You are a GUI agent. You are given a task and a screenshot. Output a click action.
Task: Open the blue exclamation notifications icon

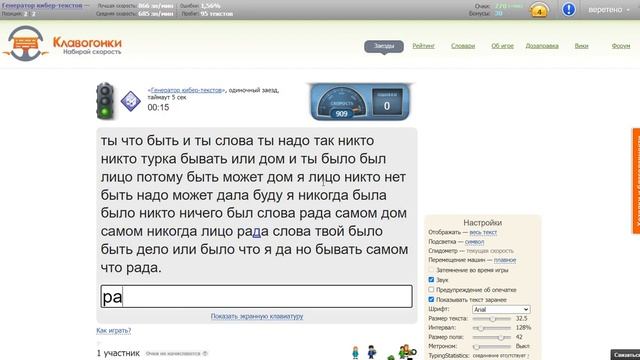click(x=569, y=9)
